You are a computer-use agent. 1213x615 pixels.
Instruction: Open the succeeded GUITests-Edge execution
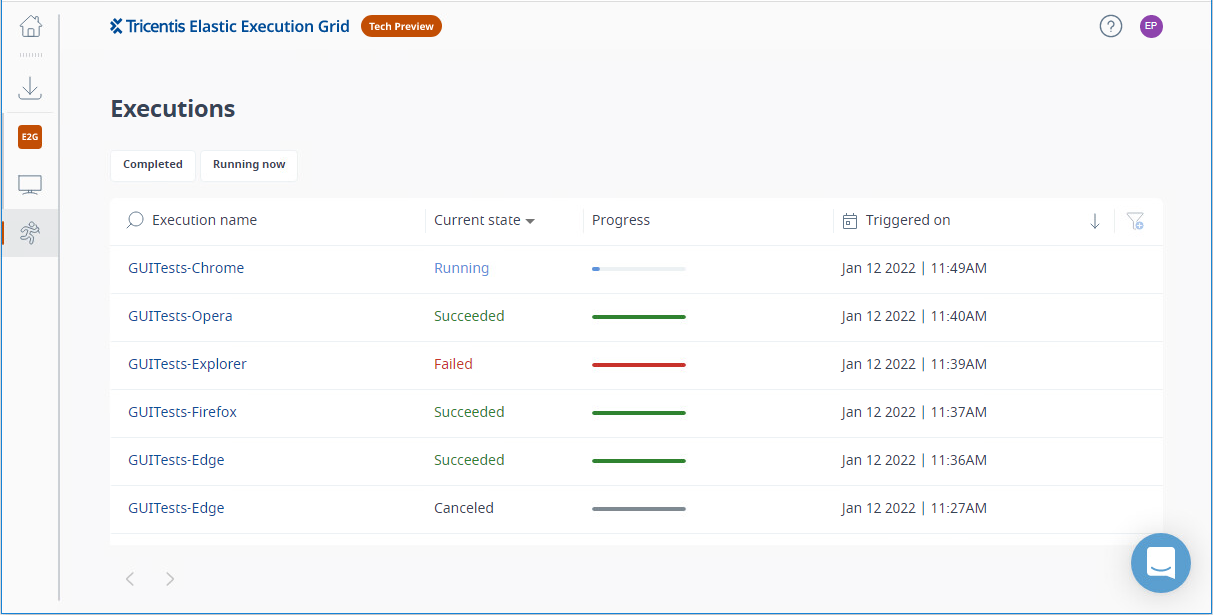click(176, 460)
